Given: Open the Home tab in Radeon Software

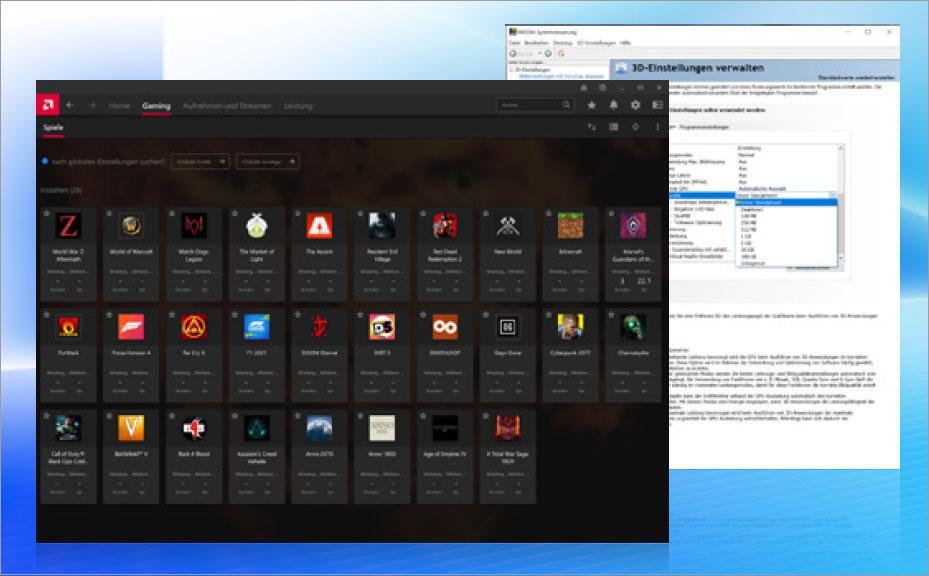Looking at the screenshot, I should coord(119,105).
